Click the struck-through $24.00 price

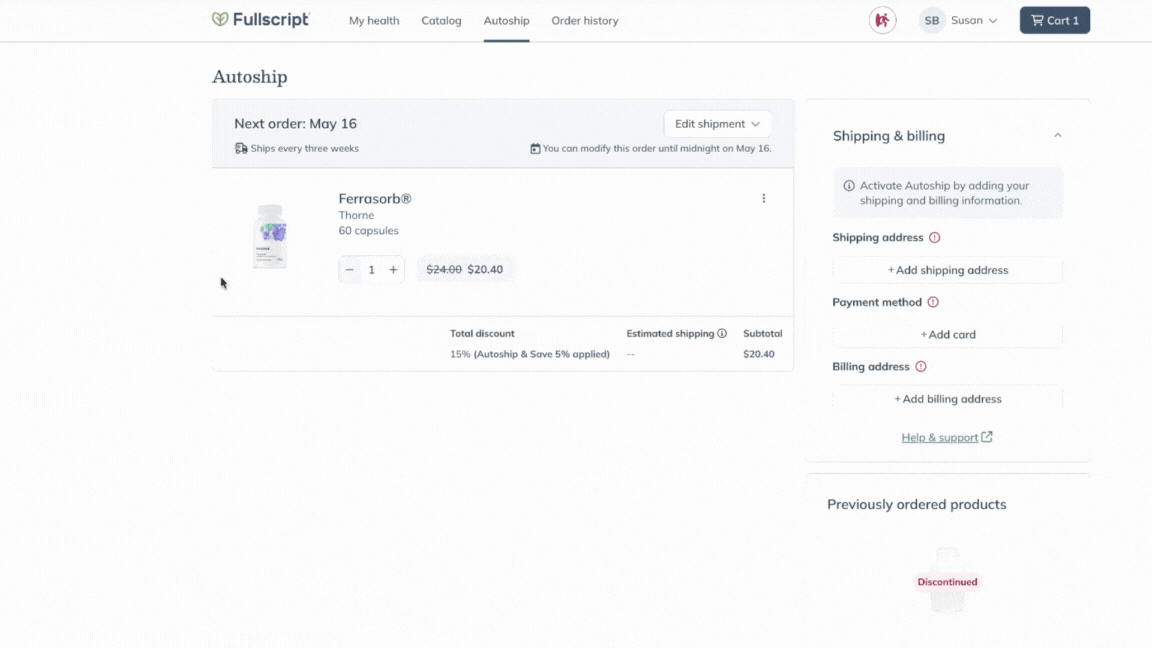(444, 270)
